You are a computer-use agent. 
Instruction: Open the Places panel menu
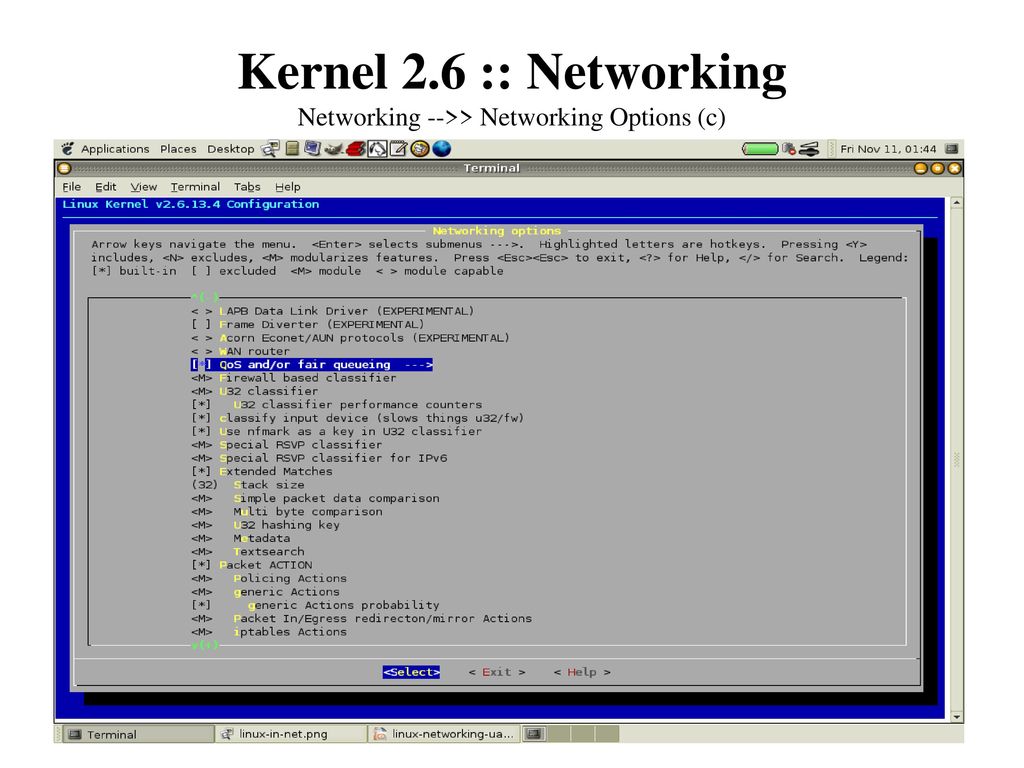click(x=178, y=149)
